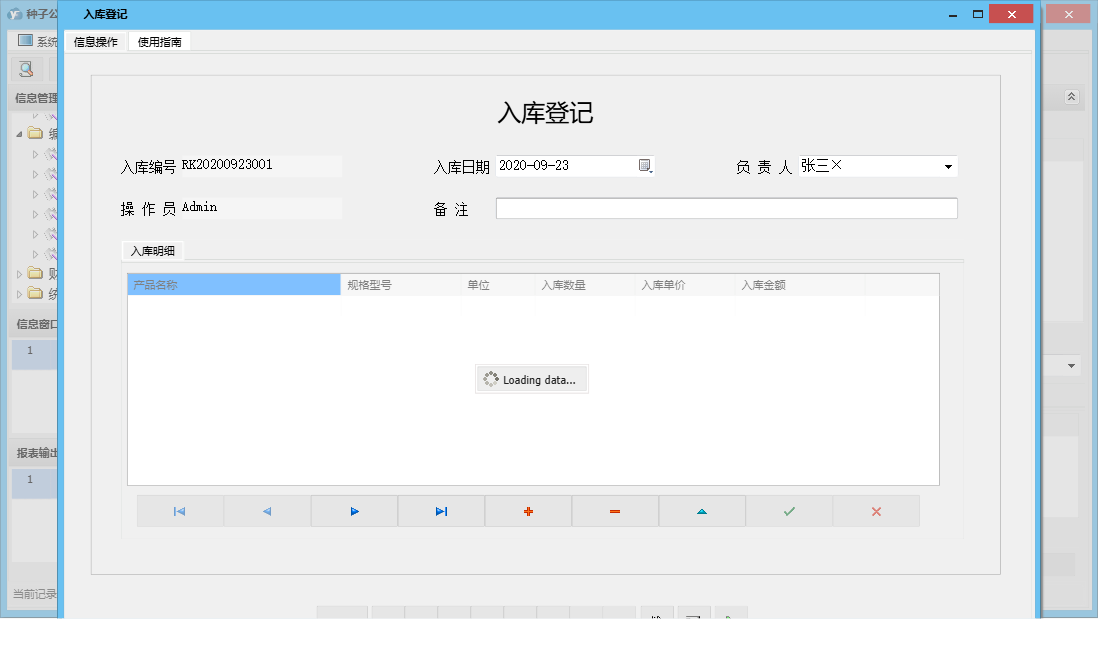Insert a new record with the plus icon
The image size is (1098, 655).
[528, 511]
